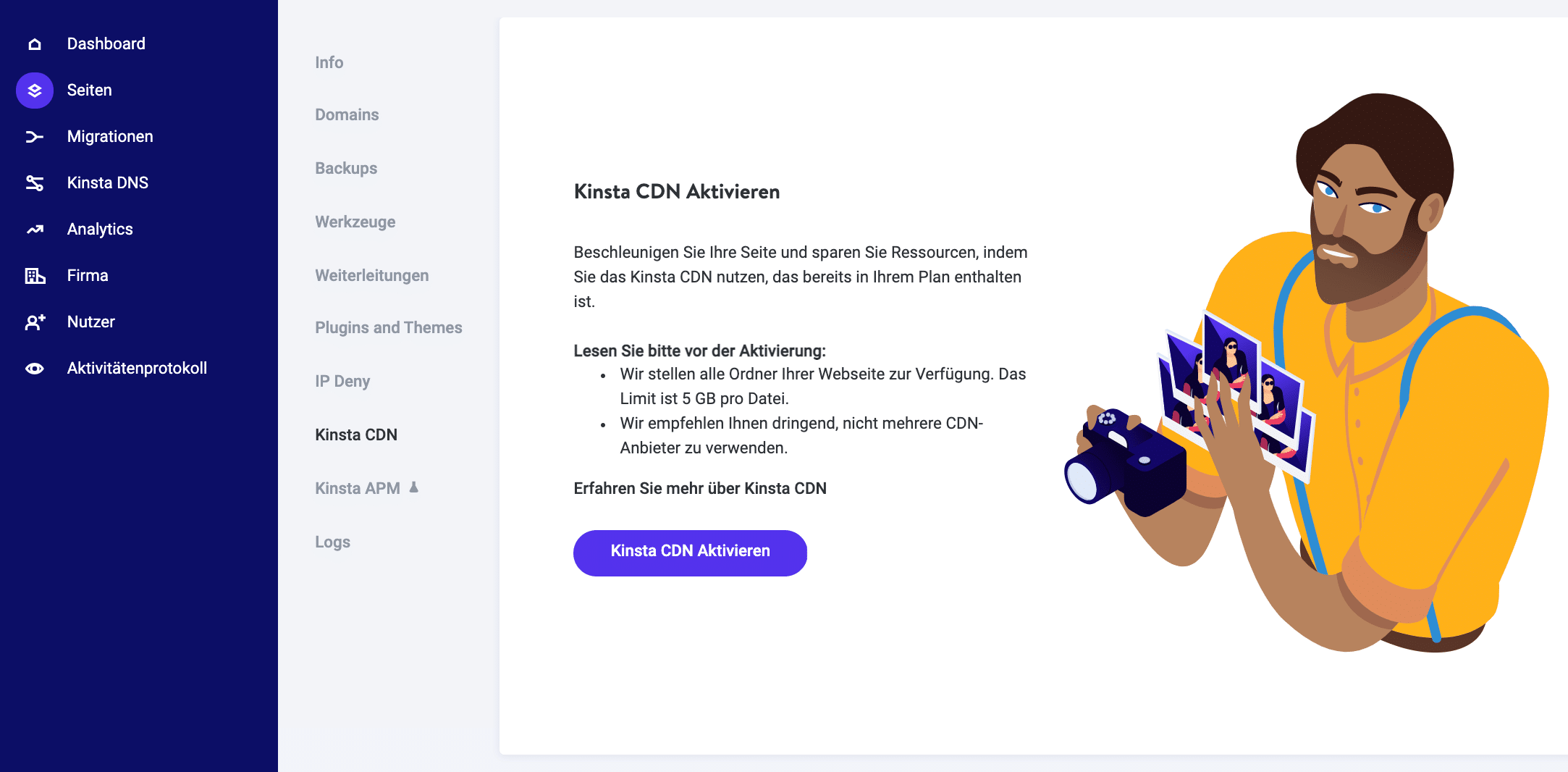Open the IP Deny section
The image size is (1568, 772).
[x=342, y=381]
